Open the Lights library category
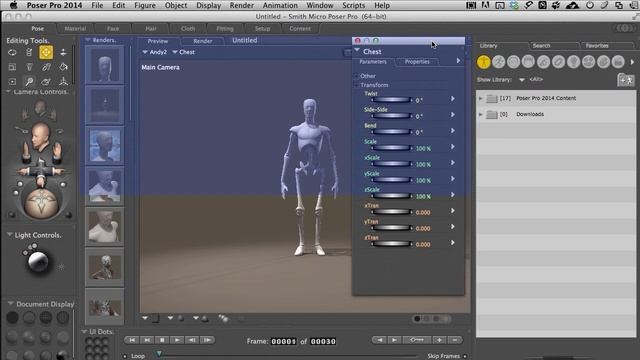 (573, 62)
